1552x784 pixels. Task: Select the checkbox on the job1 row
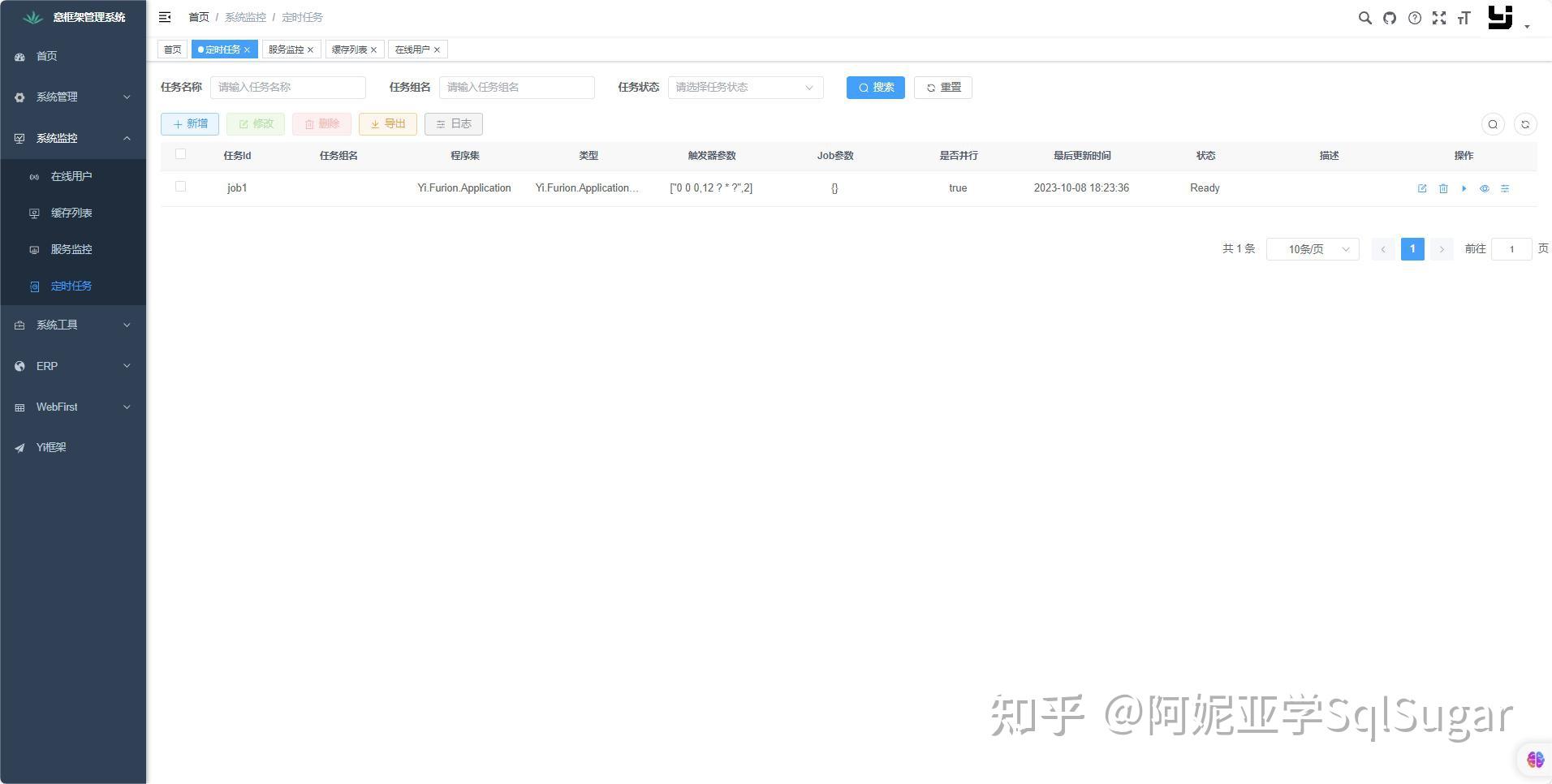(x=180, y=187)
